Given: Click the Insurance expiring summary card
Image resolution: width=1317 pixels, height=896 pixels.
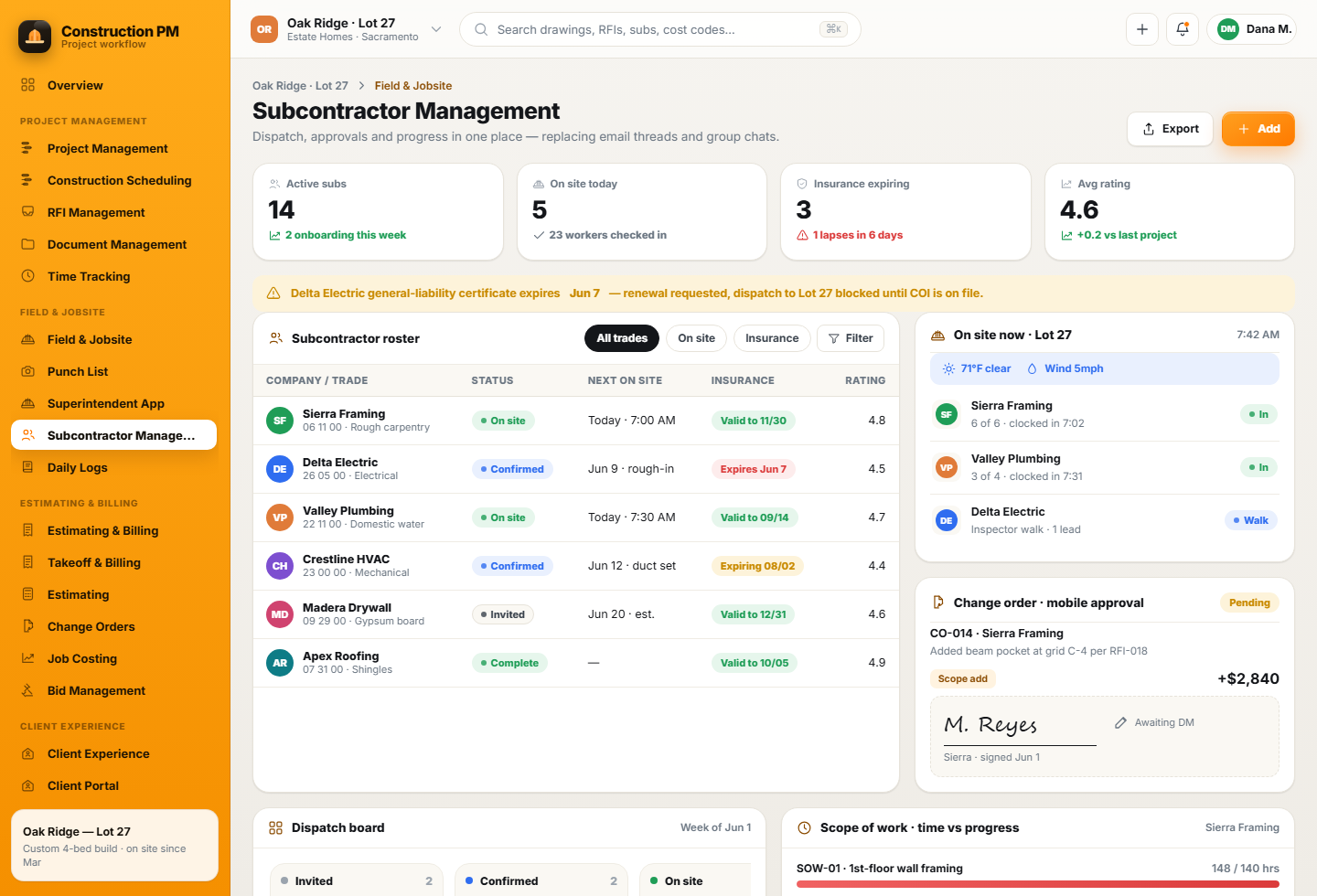Looking at the screenshot, I should [x=905, y=212].
